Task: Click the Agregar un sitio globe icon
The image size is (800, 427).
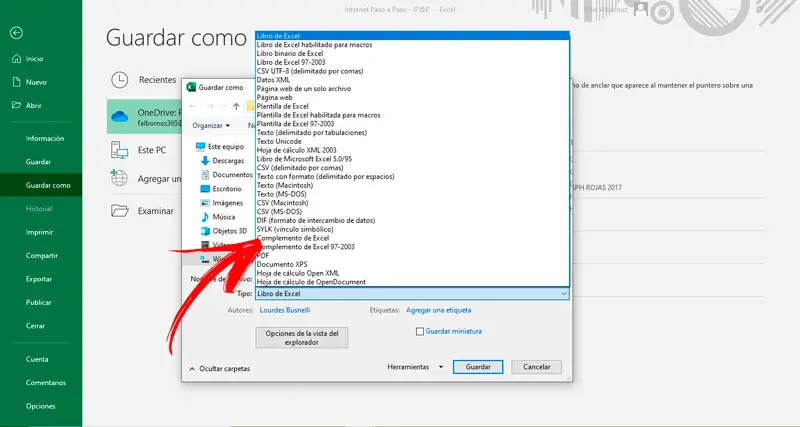Action: click(119, 178)
